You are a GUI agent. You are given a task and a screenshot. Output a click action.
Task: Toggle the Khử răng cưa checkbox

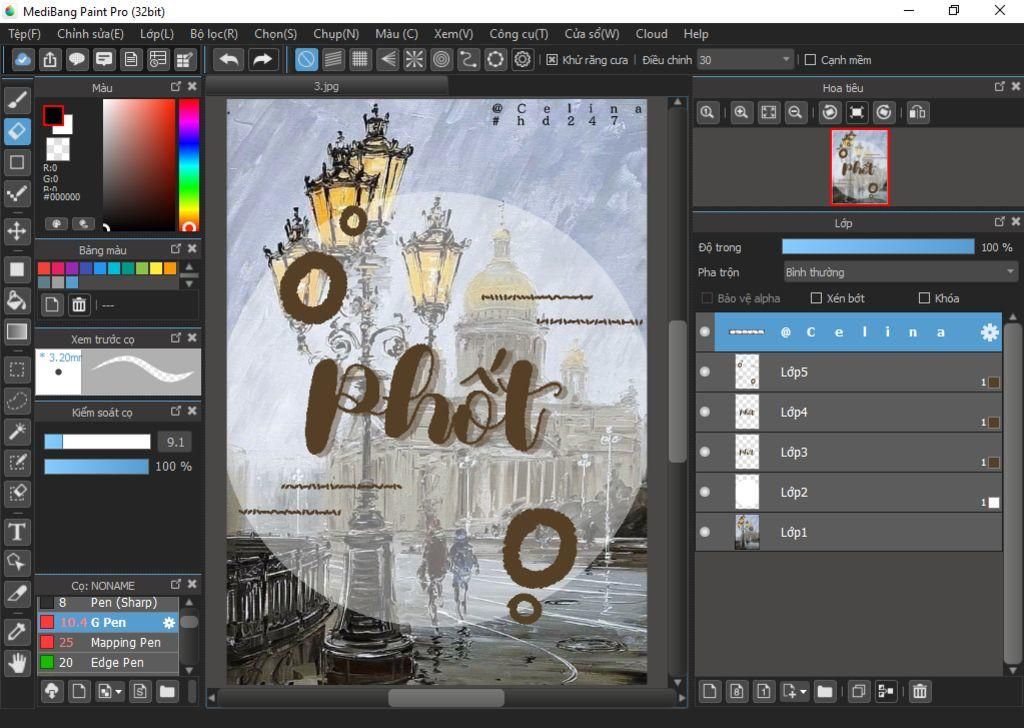click(552, 60)
